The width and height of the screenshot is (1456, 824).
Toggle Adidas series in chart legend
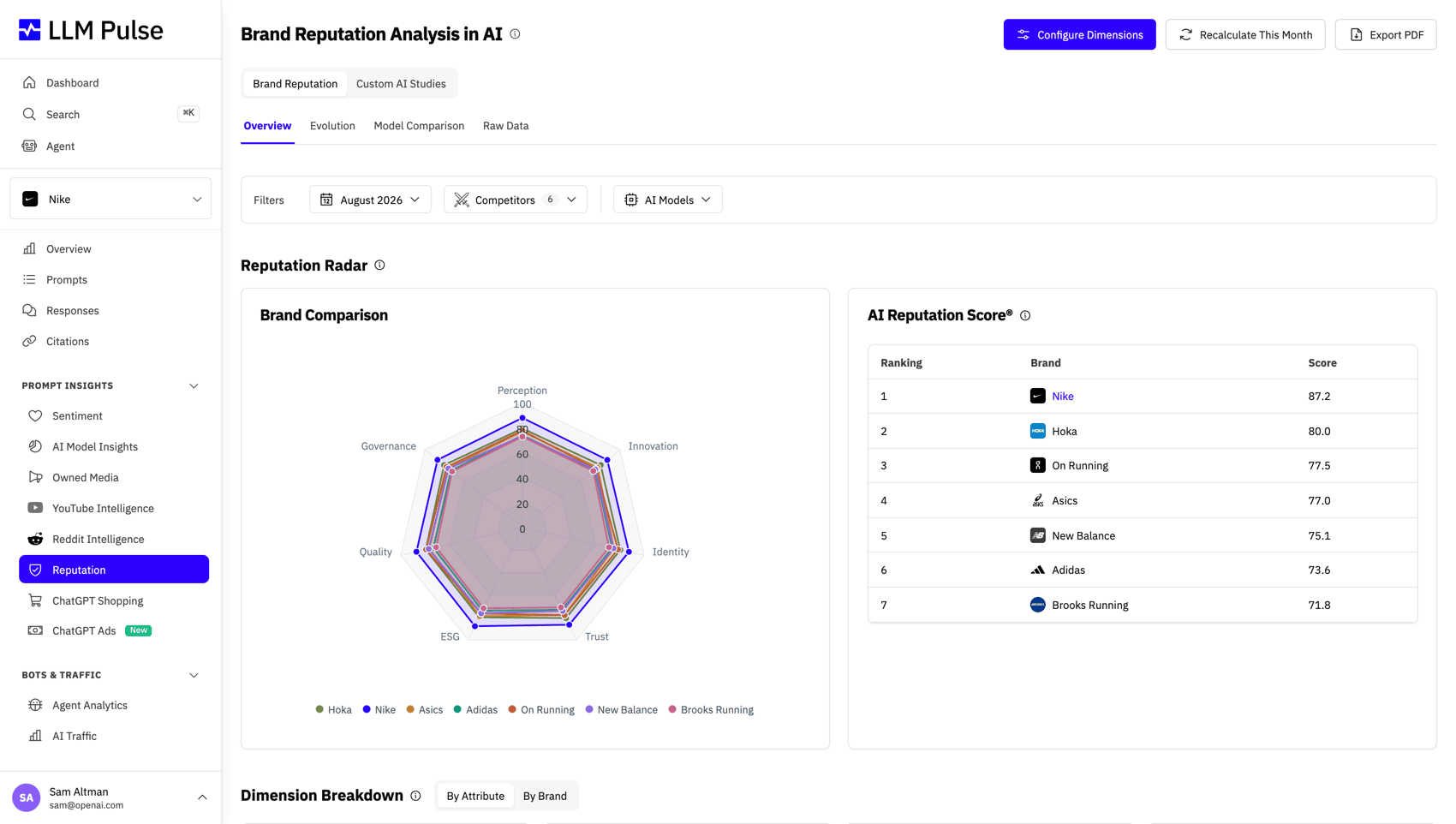tap(475, 710)
